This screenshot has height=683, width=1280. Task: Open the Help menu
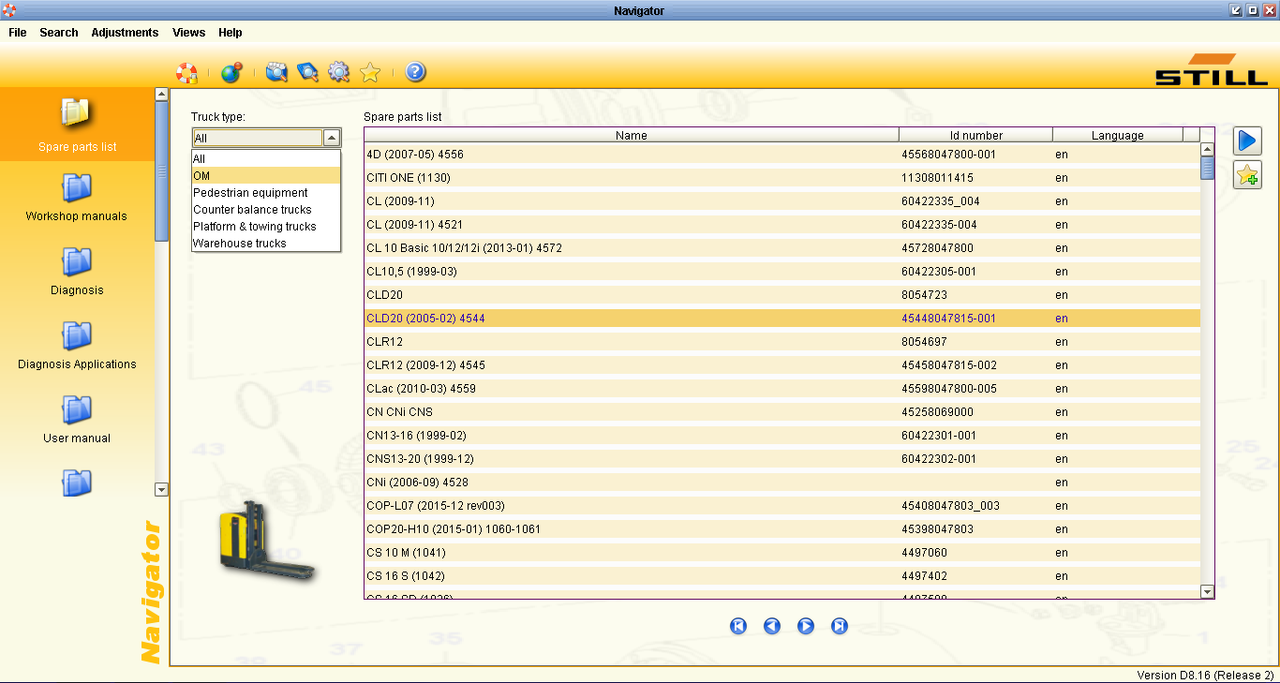[231, 33]
